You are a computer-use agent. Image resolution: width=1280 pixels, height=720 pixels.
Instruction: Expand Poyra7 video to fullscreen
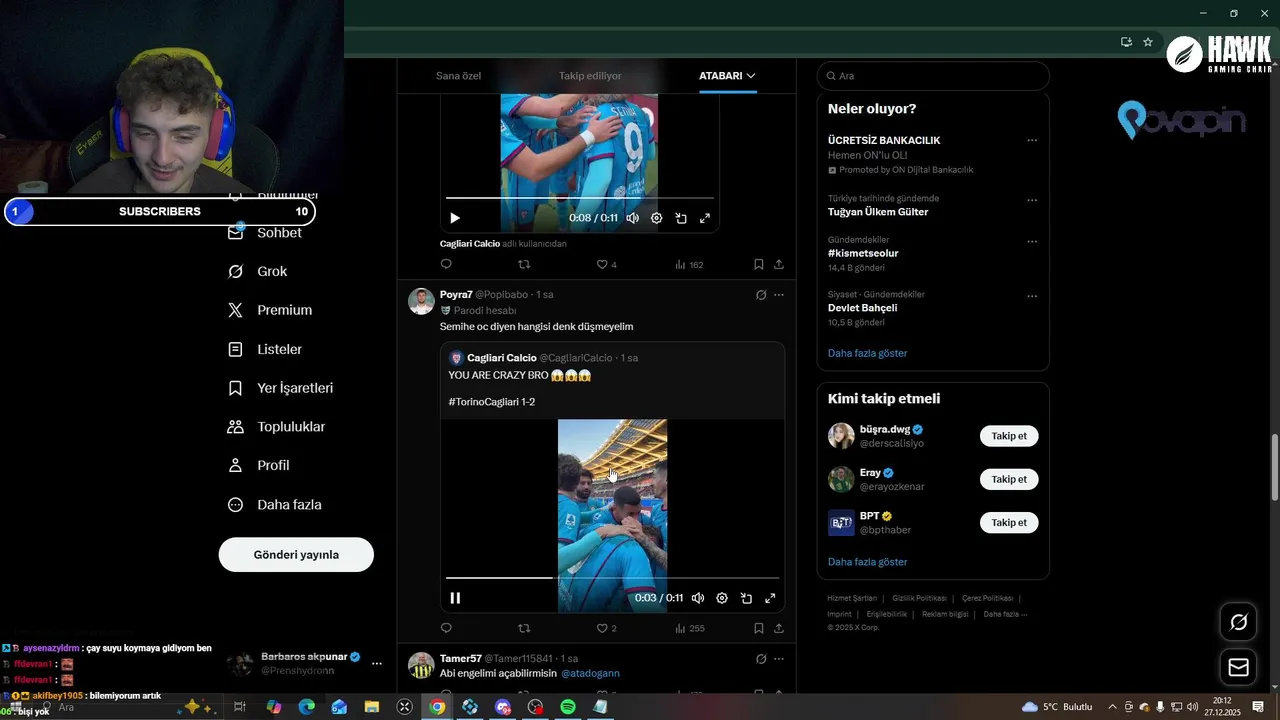770,598
